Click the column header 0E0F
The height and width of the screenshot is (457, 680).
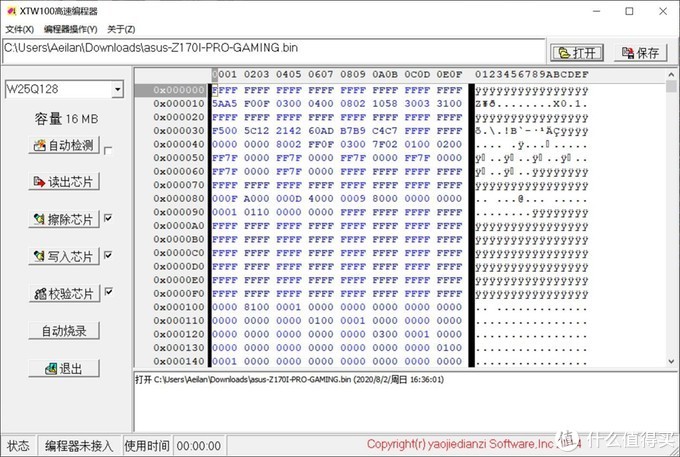coord(449,74)
